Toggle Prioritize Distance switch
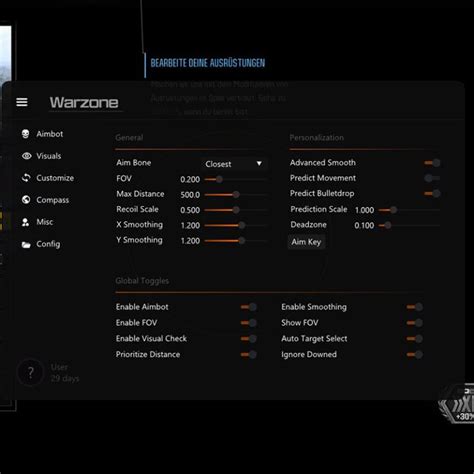Image resolution: width=474 pixels, height=474 pixels. pos(249,354)
